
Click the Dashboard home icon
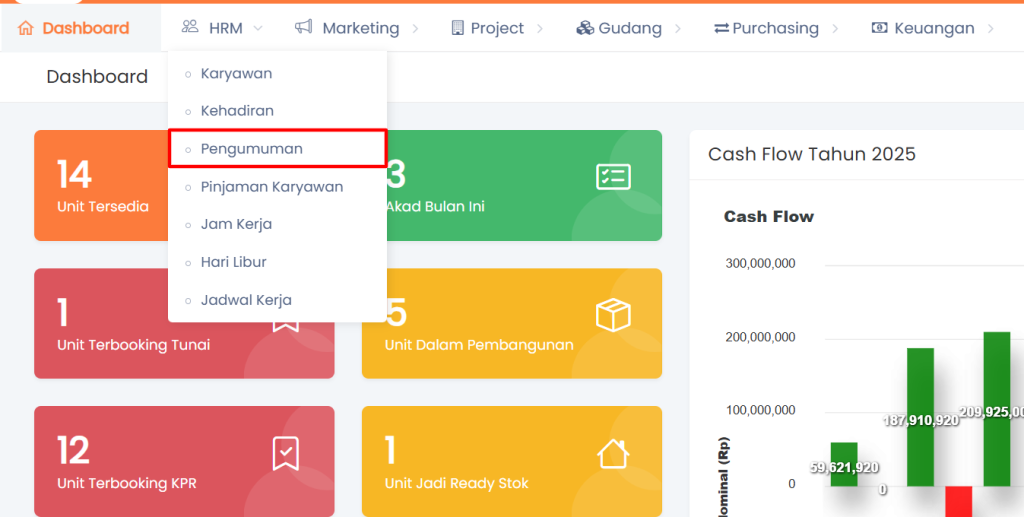26,28
